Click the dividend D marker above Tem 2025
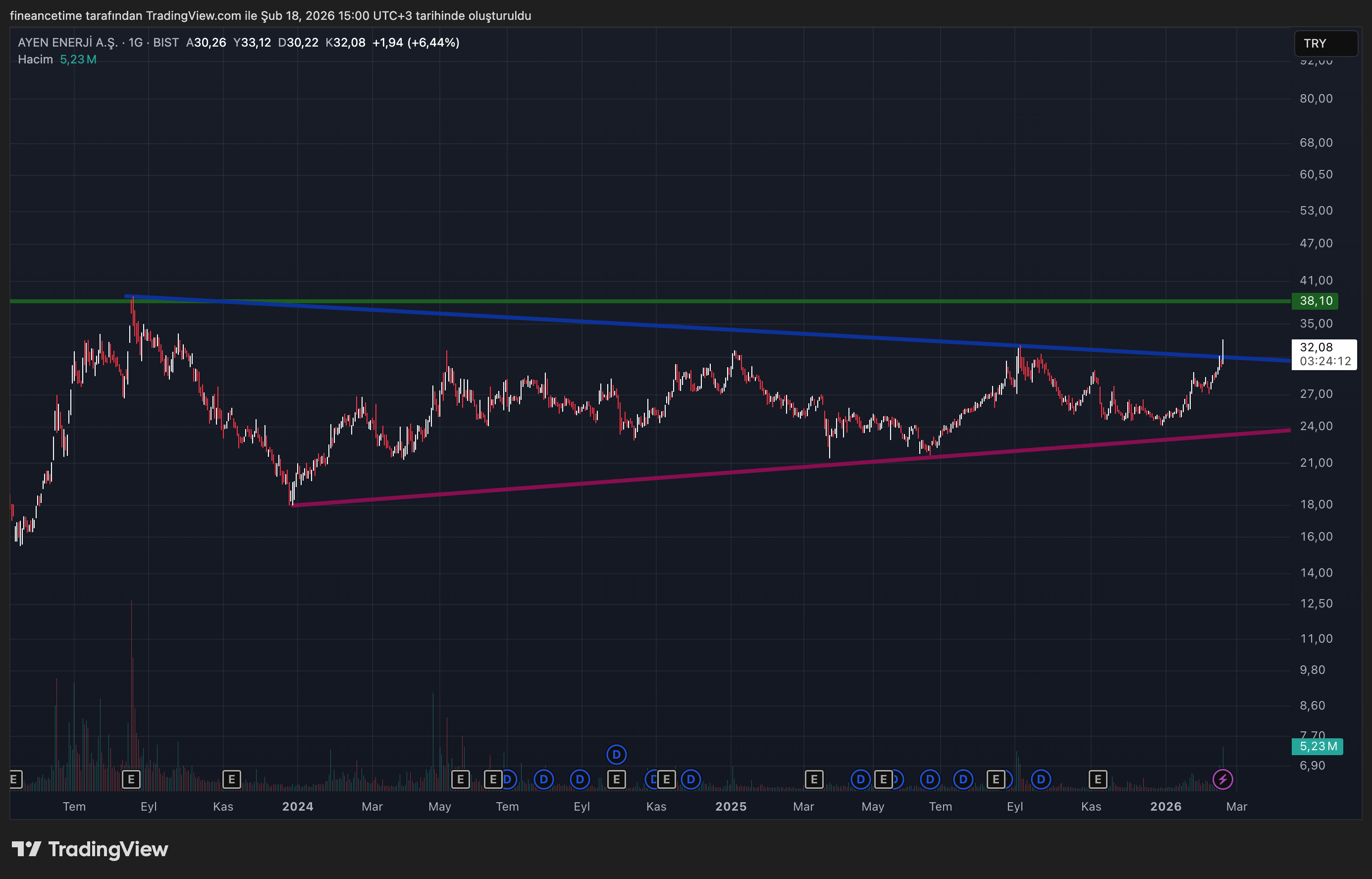This screenshot has width=1372, height=879. 930,779
